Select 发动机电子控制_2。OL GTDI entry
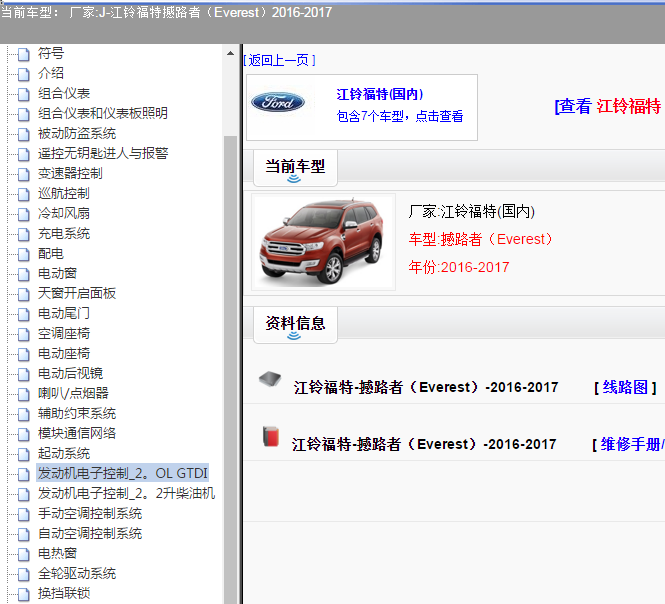 [x=123, y=473]
